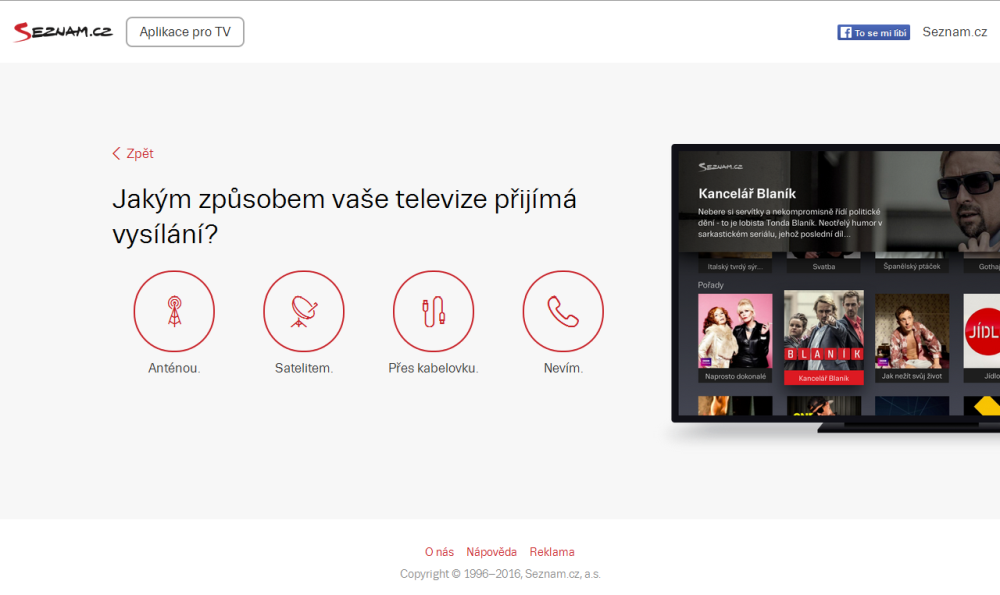Click the Seznam.cz link top right

[955, 31]
